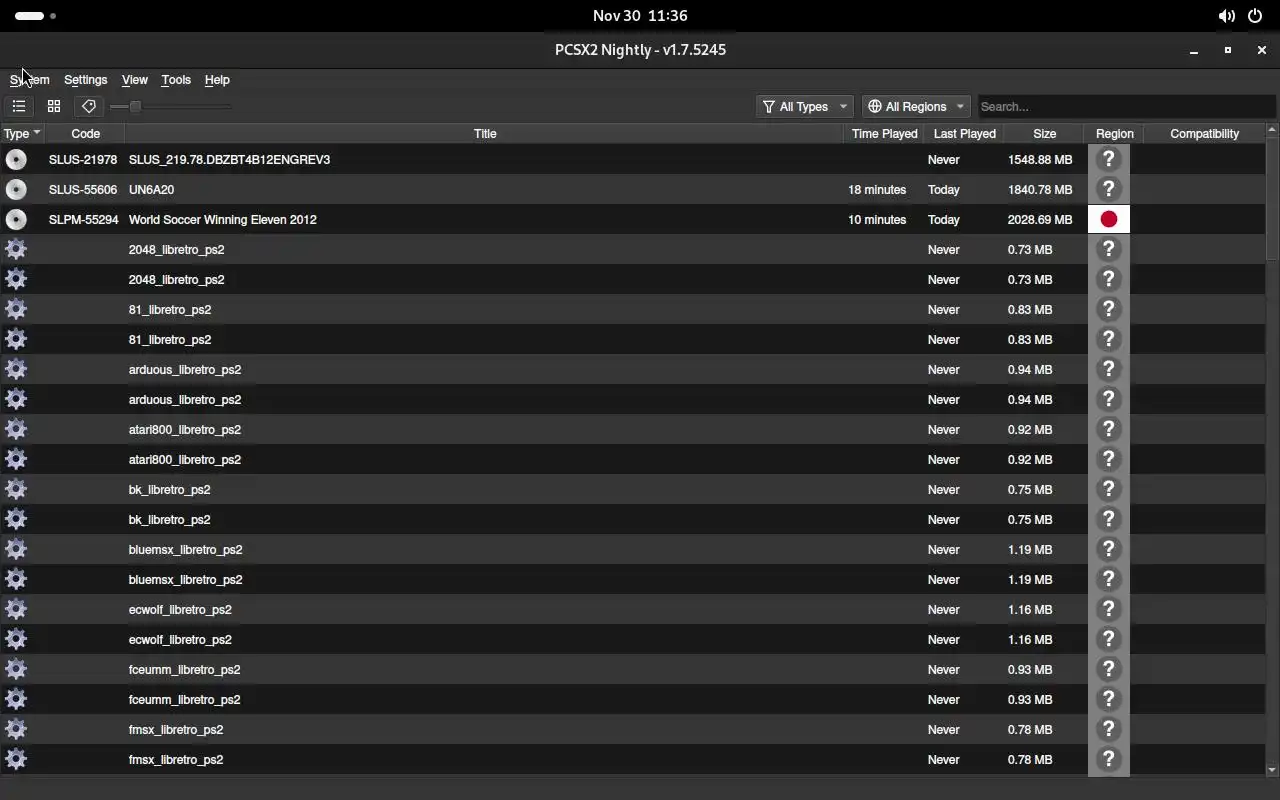Screen dimensions: 1280x800
Task: Open the clock and calendar panel
Action: point(640,16)
